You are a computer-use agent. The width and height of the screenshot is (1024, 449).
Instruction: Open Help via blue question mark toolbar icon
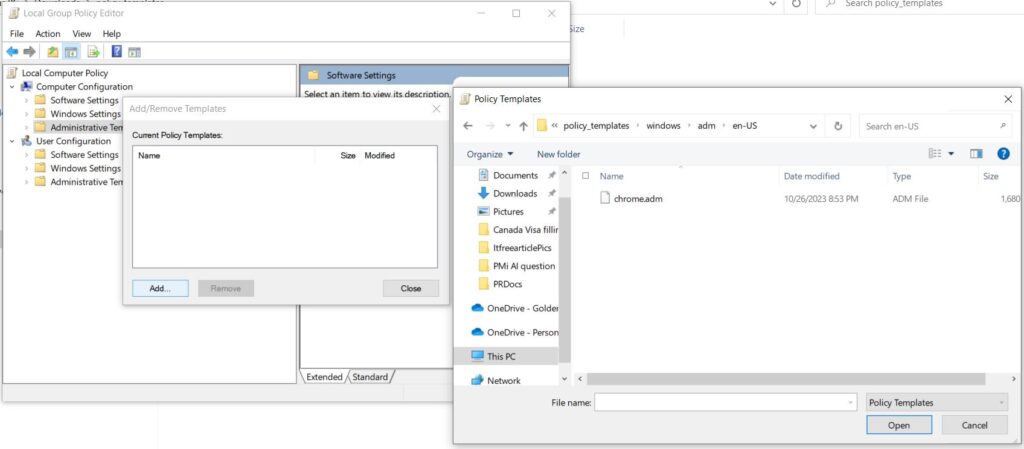(x=117, y=52)
